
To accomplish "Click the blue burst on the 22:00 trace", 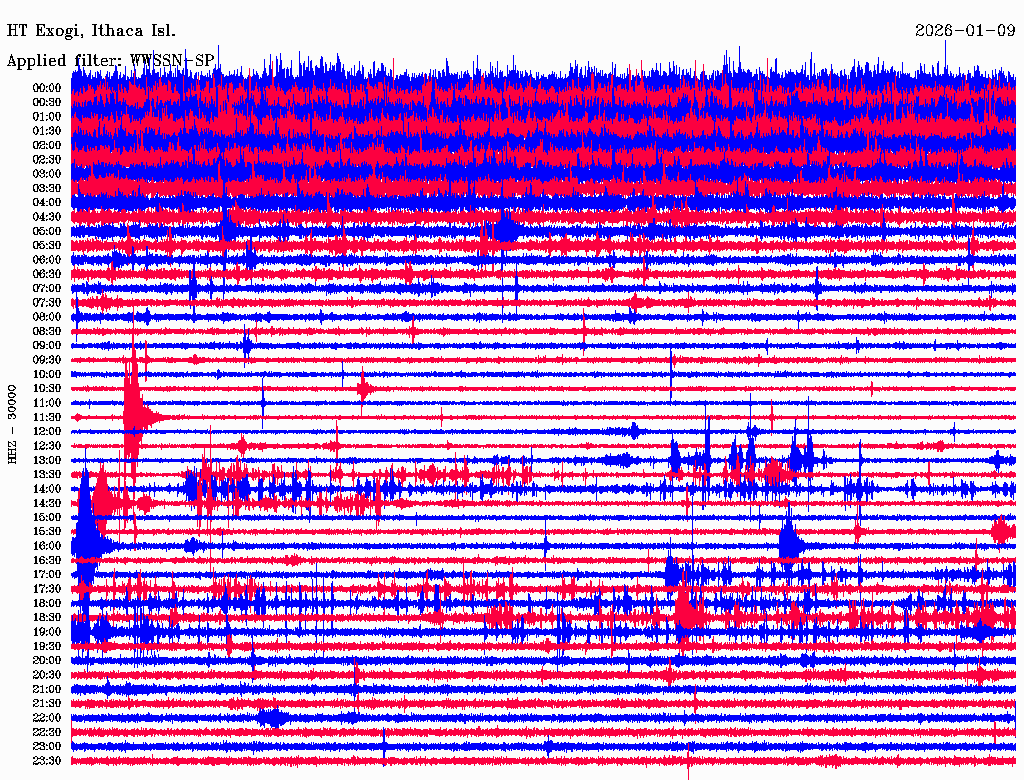I will click(x=272, y=717).
